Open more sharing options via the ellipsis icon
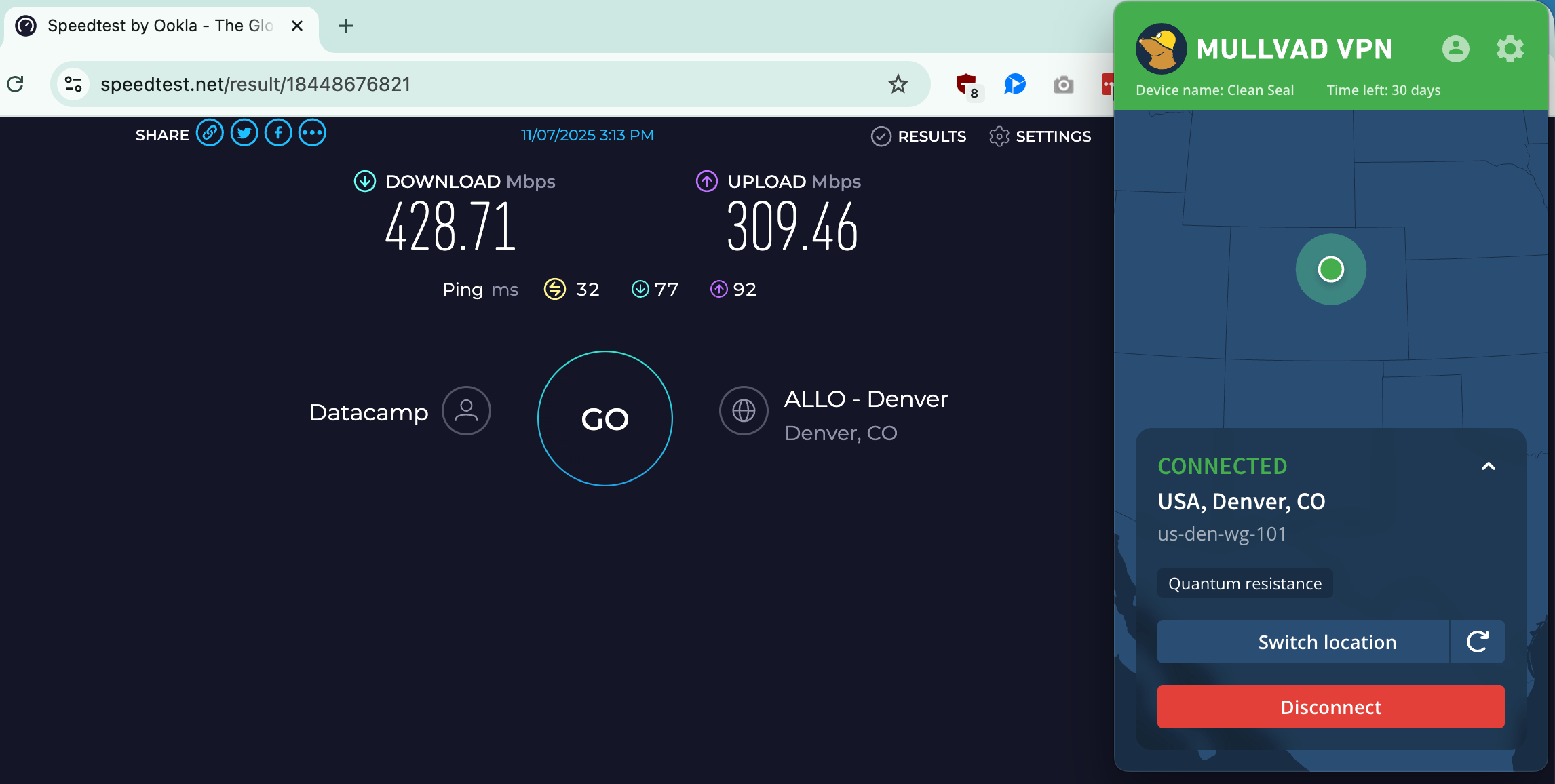 click(x=311, y=133)
